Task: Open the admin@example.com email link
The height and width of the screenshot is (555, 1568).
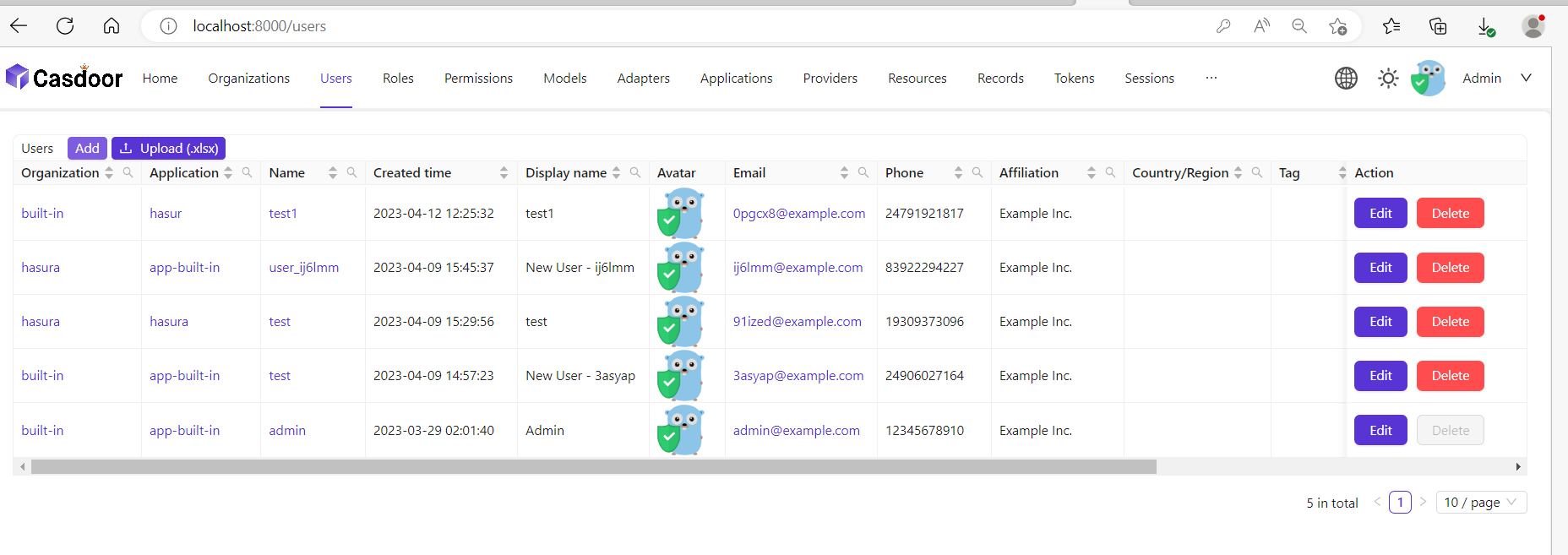Action: click(x=796, y=430)
